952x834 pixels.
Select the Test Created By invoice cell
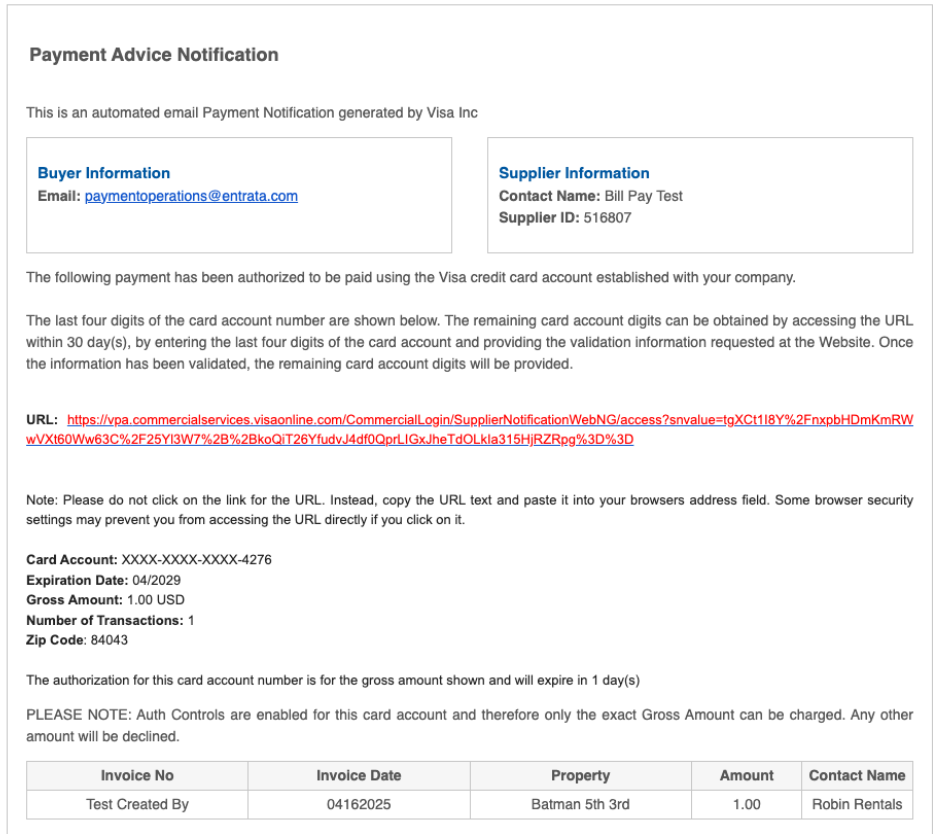(137, 804)
